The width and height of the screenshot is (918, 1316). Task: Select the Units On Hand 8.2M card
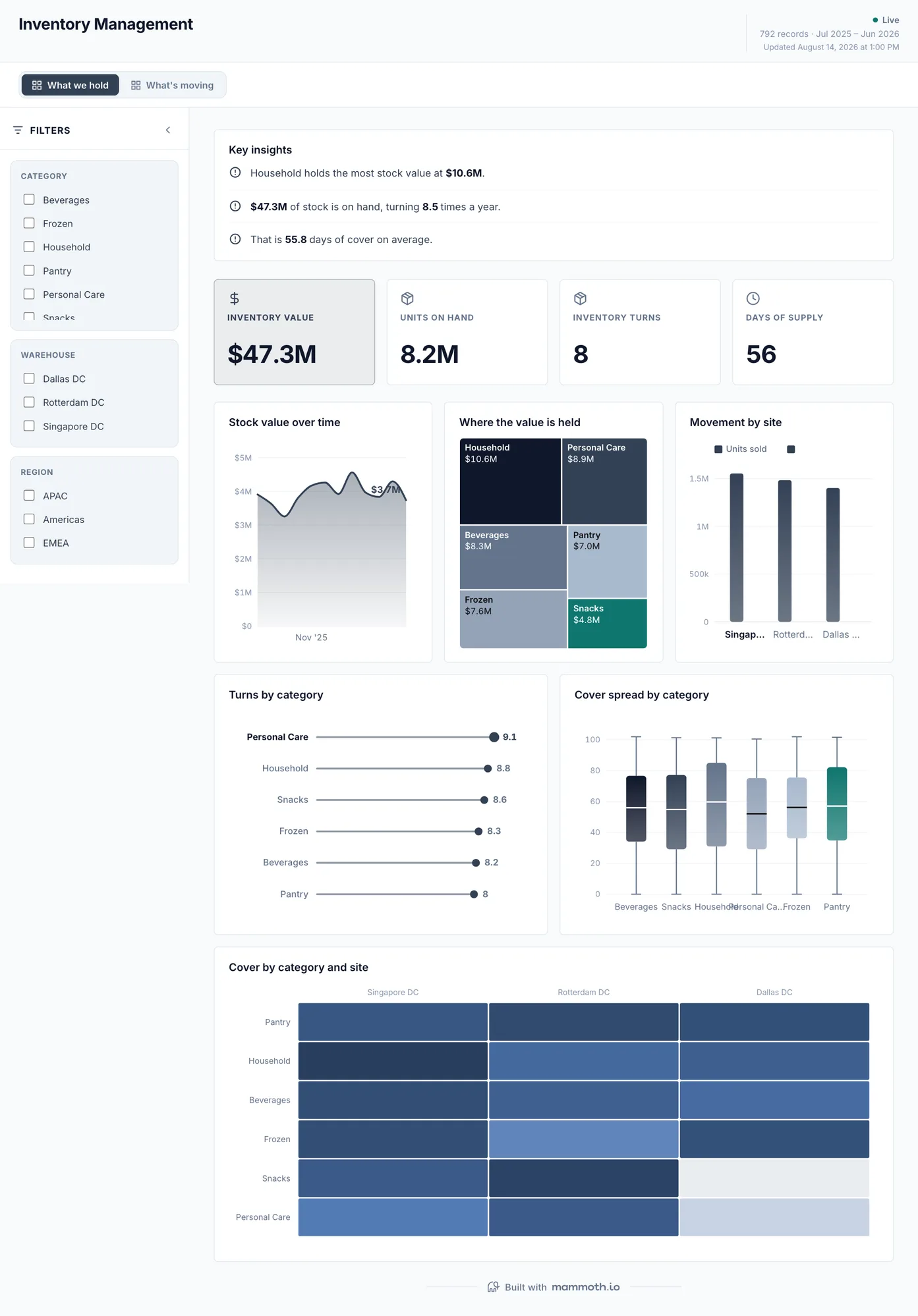click(467, 332)
